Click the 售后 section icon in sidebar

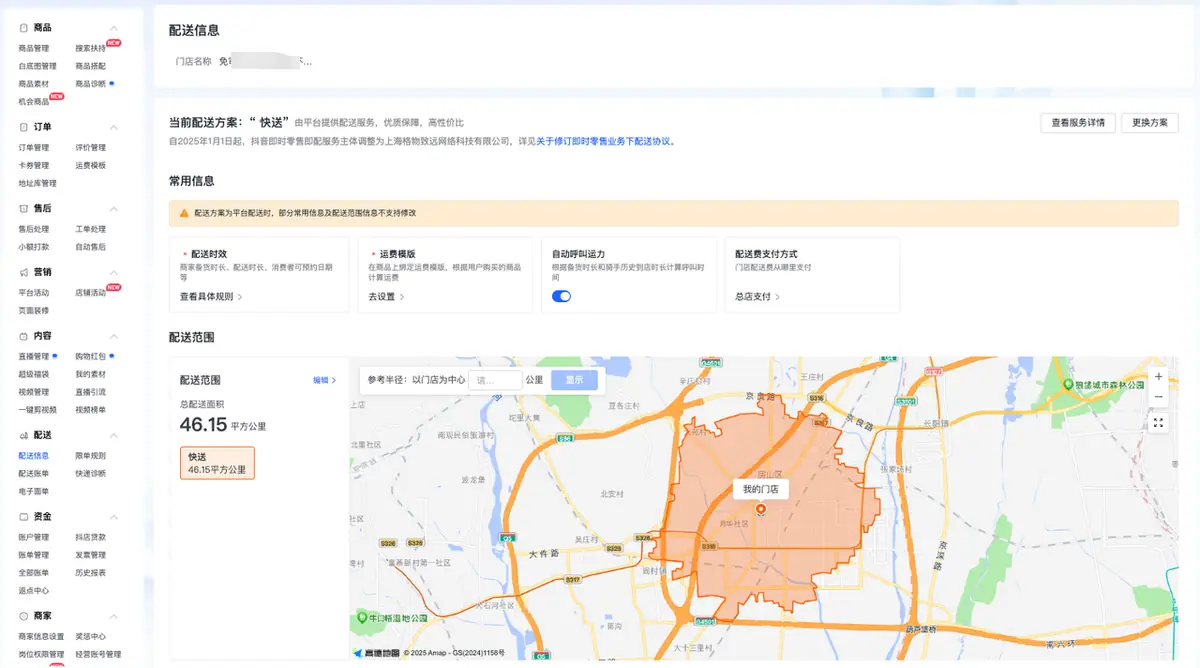coord(24,208)
